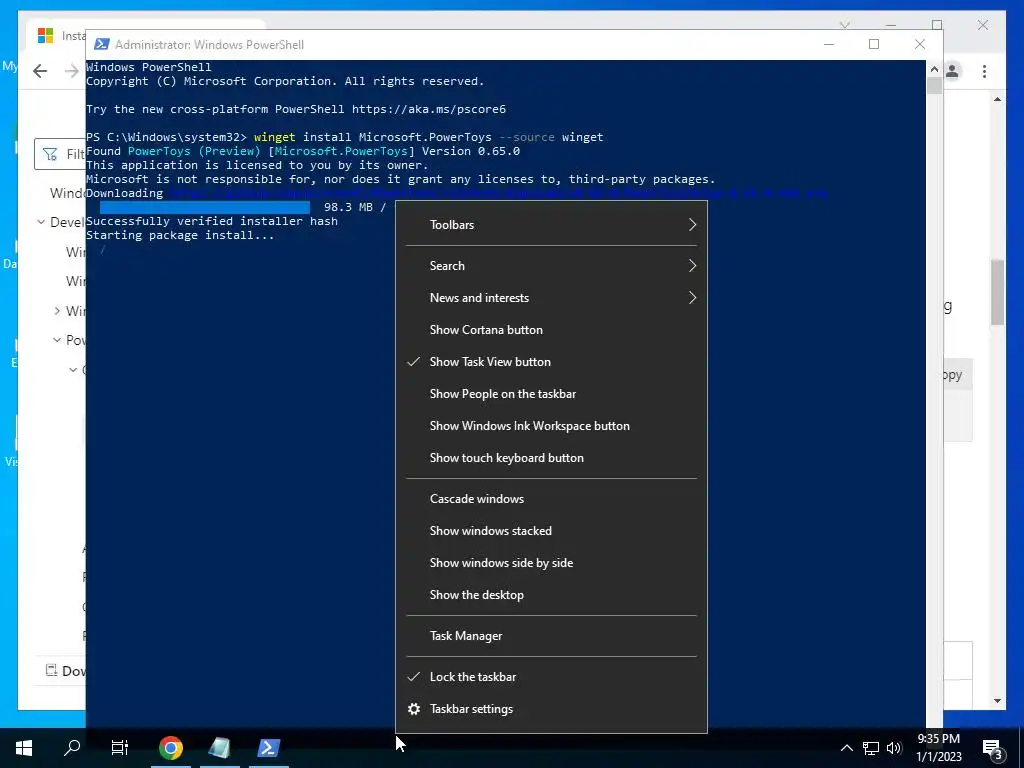Screen dimensions: 1024x768
Task: Open the browser three-dot menu
Action: [x=984, y=71]
